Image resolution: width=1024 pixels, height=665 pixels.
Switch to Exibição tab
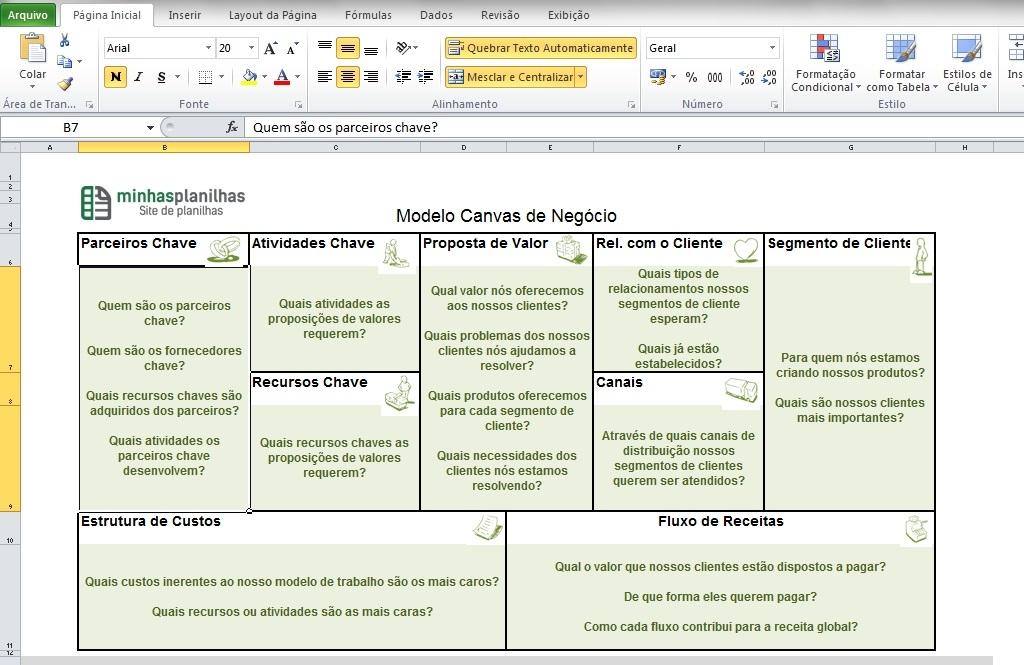click(x=568, y=14)
